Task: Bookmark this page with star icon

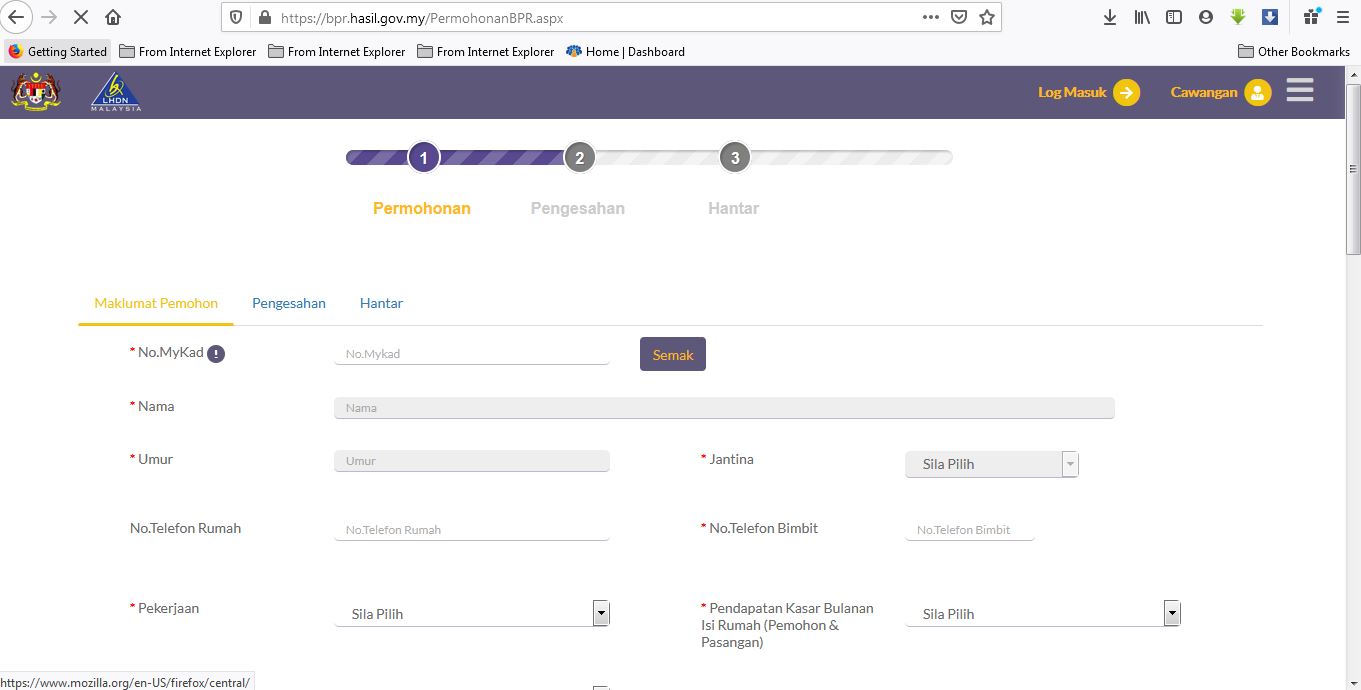Action: coord(987,17)
